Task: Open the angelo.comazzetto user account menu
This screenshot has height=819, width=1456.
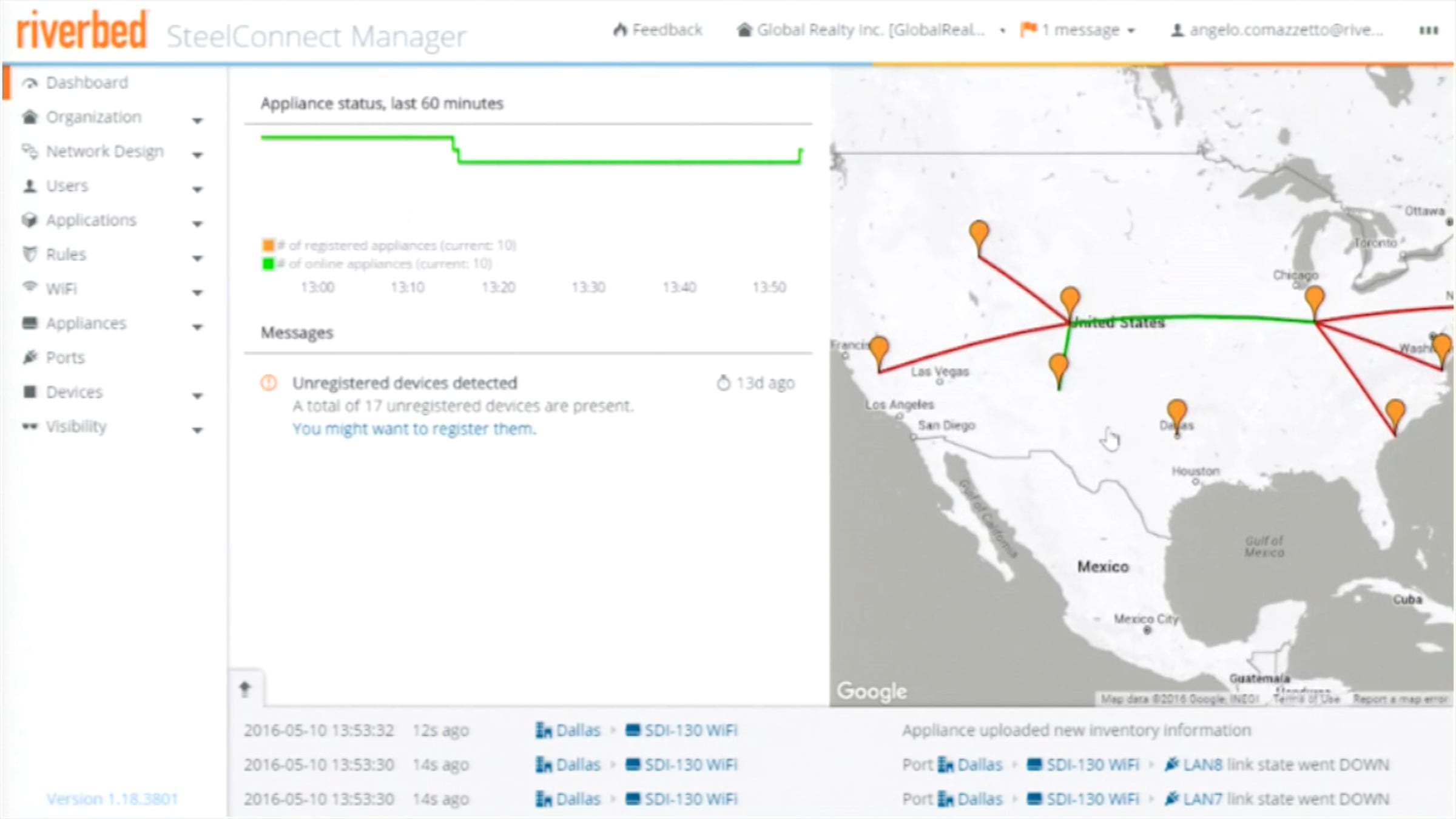Action: [x=1277, y=30]
